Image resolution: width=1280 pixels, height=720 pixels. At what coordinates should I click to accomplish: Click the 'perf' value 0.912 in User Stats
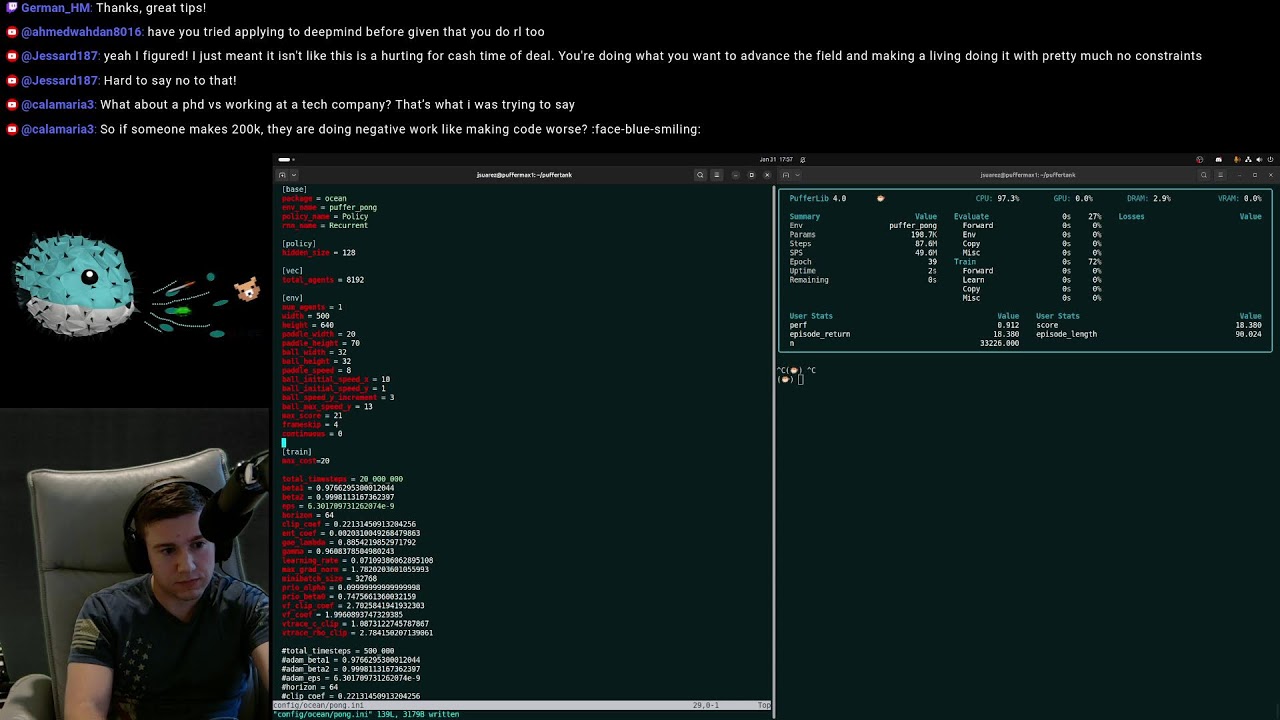pyautogui.click(x=1007, y=325)
